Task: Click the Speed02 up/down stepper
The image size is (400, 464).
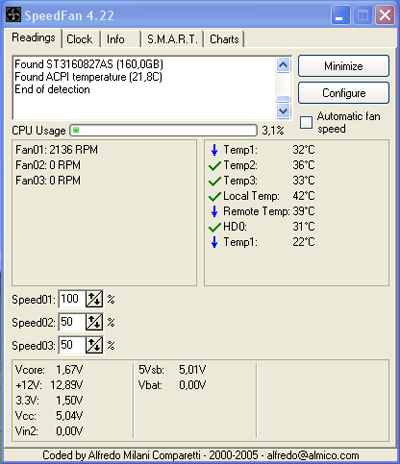Action: (94, 322)
